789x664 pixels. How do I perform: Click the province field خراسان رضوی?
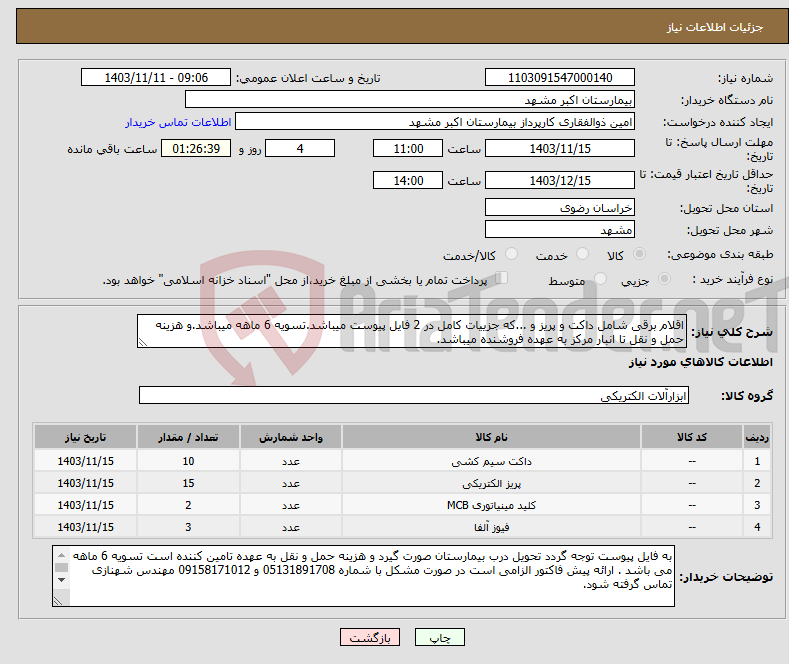click(560, 208)
